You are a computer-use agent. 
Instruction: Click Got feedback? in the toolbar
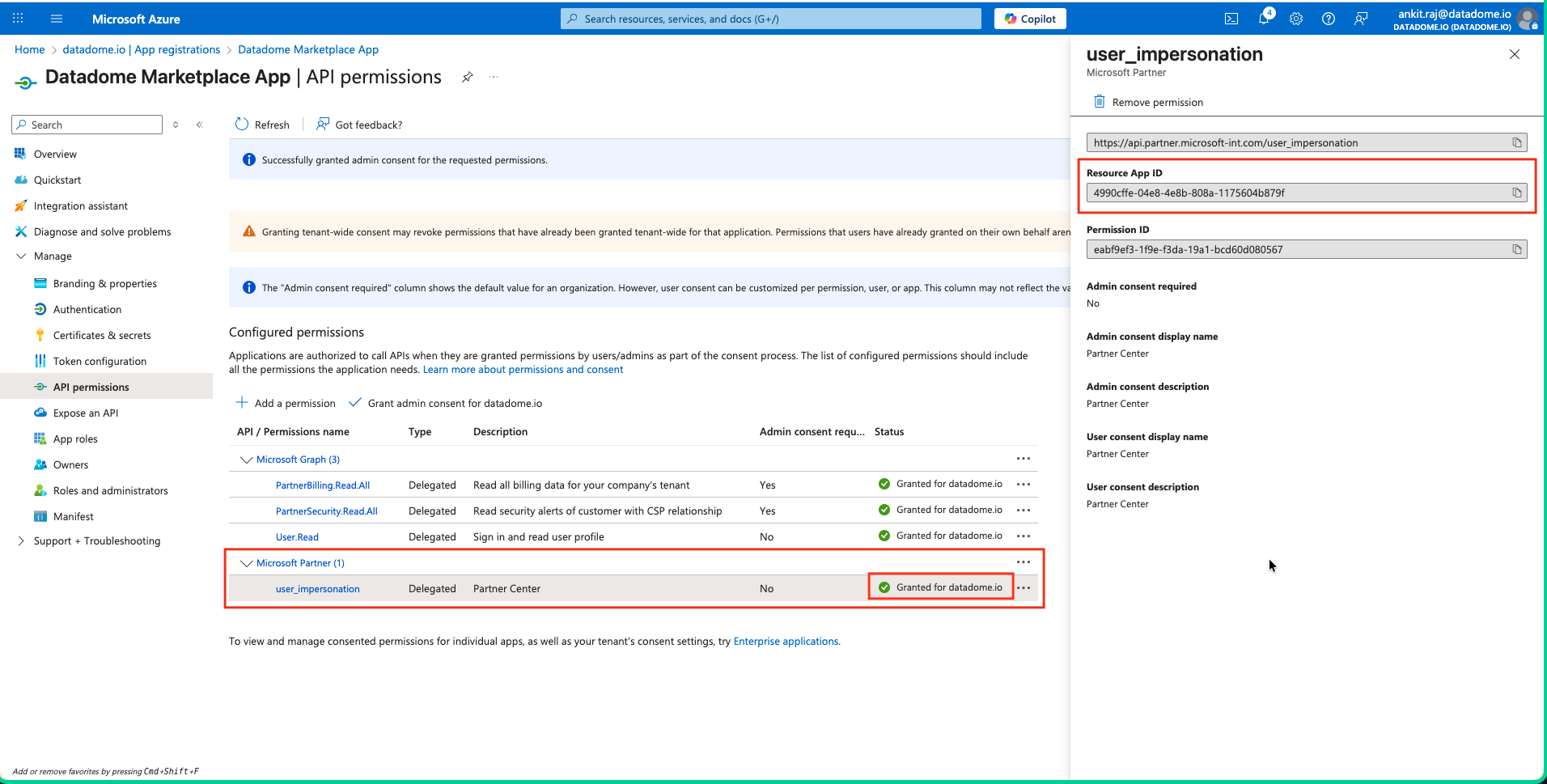[x=359, y=125]
